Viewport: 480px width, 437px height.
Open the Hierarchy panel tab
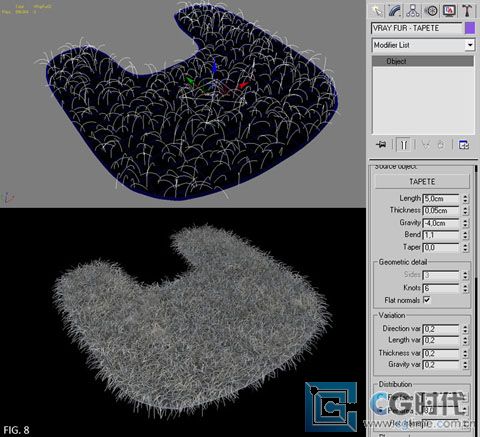click(413, 11)
